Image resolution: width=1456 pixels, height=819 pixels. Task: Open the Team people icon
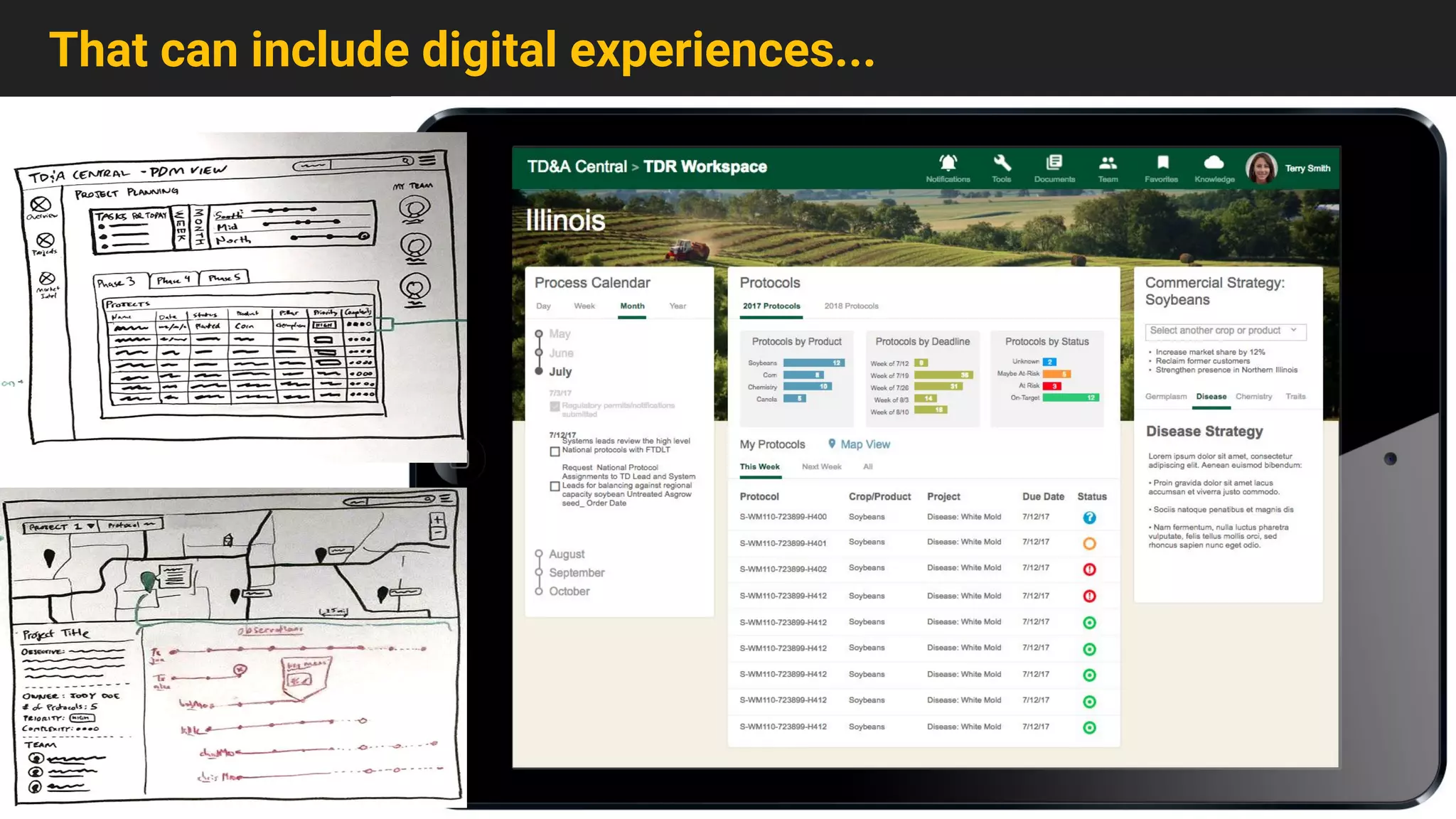[x=1108, y=163]
